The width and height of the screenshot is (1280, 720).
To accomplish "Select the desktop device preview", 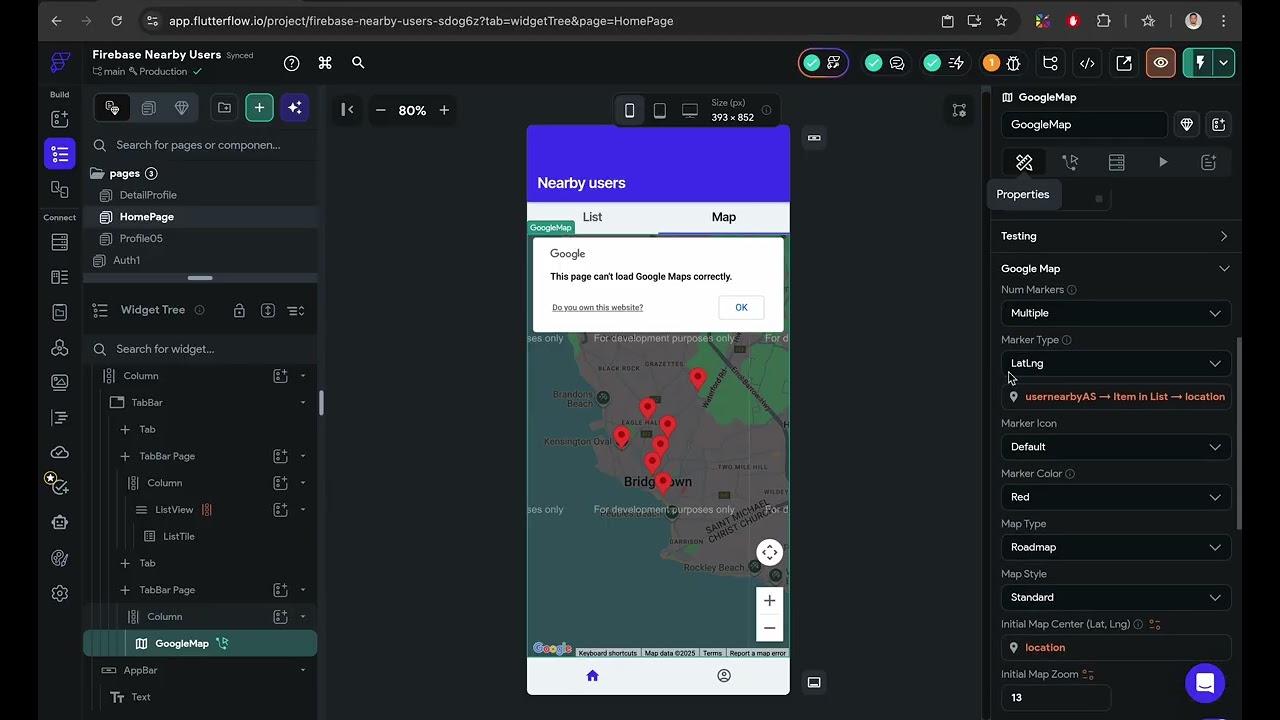I will pyautogui.click(x=690, y=110).
